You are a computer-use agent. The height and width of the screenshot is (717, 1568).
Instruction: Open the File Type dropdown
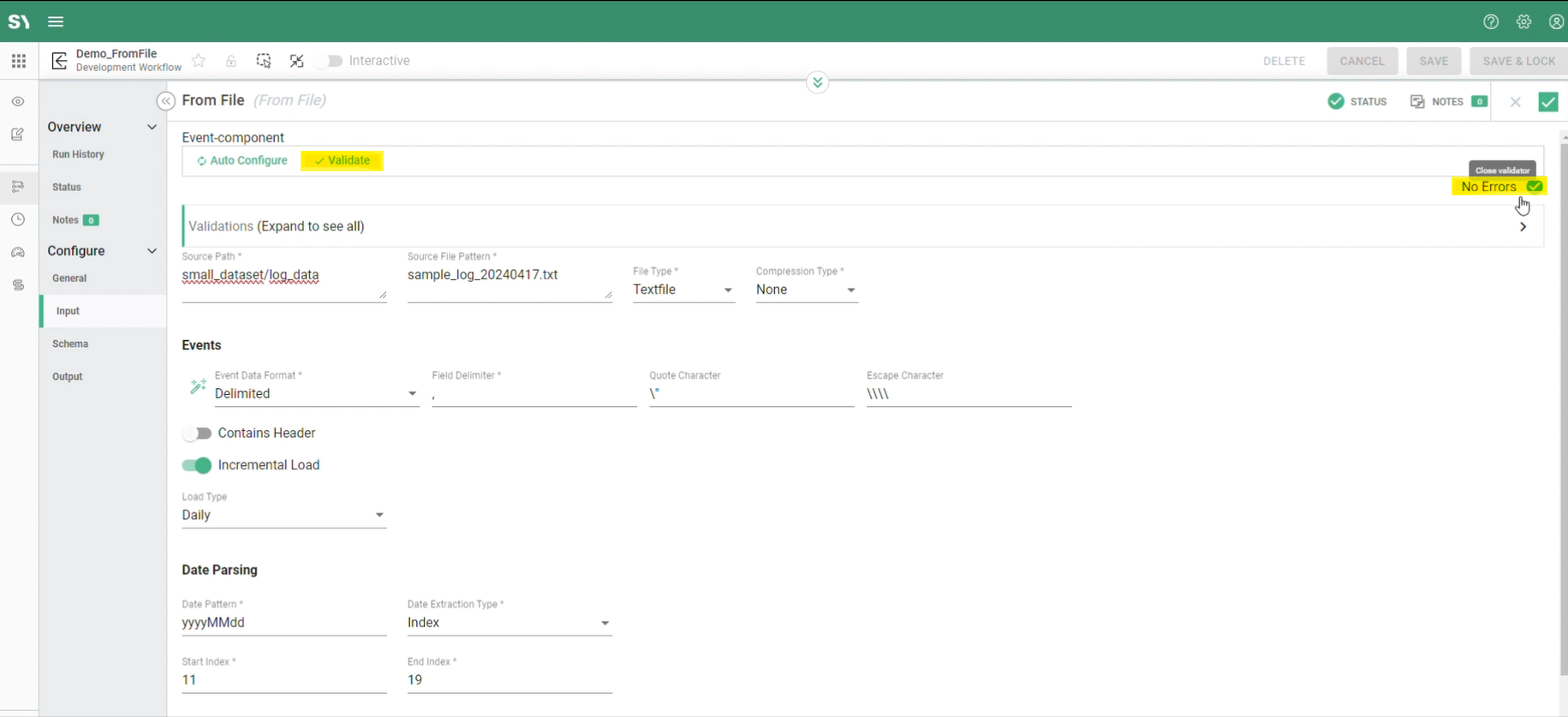[683, 290]
